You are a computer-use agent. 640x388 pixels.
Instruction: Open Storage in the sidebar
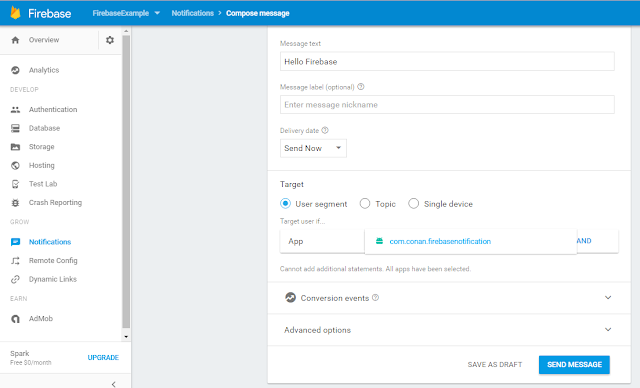pos(42,147)
